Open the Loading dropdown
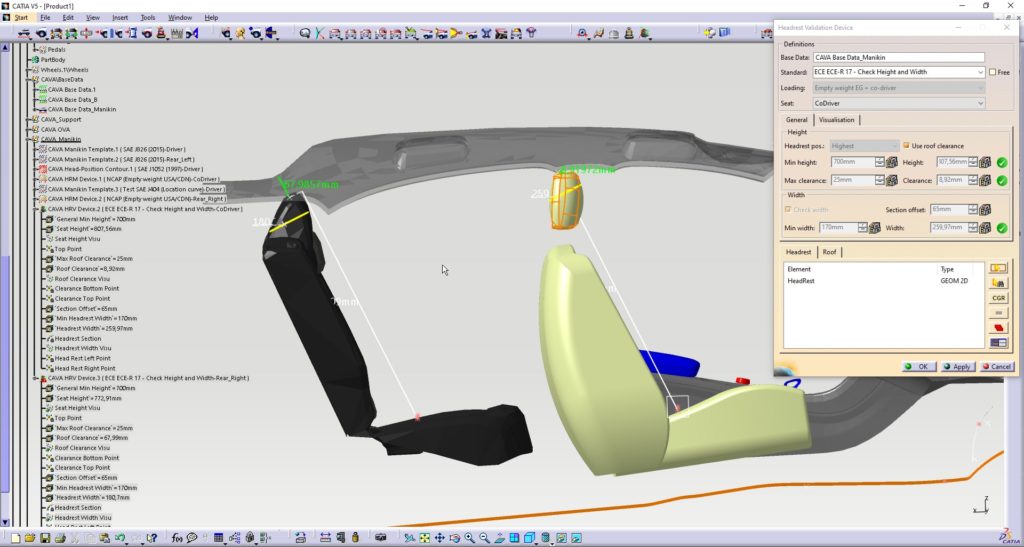1024x547 pixels. [x=980, y=88]
